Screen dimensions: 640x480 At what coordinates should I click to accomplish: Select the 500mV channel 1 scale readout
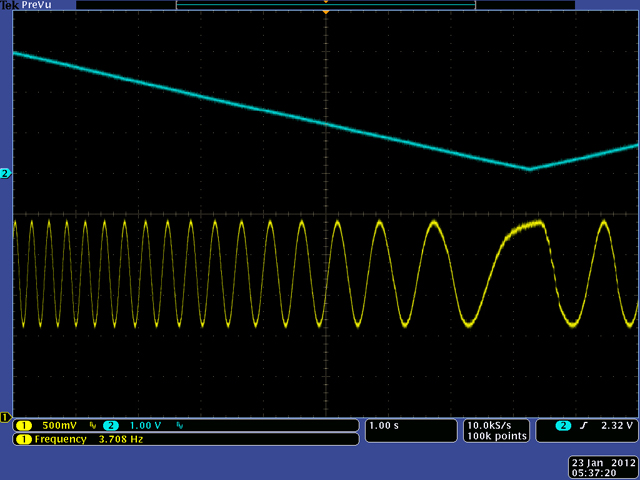pos(59,426)
